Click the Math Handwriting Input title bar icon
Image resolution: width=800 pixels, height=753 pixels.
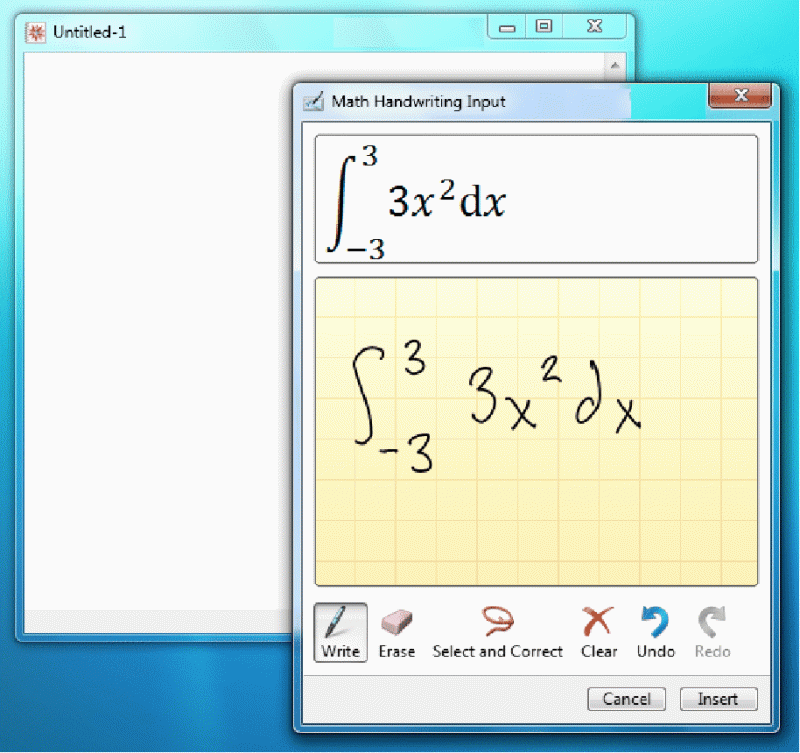312,101
